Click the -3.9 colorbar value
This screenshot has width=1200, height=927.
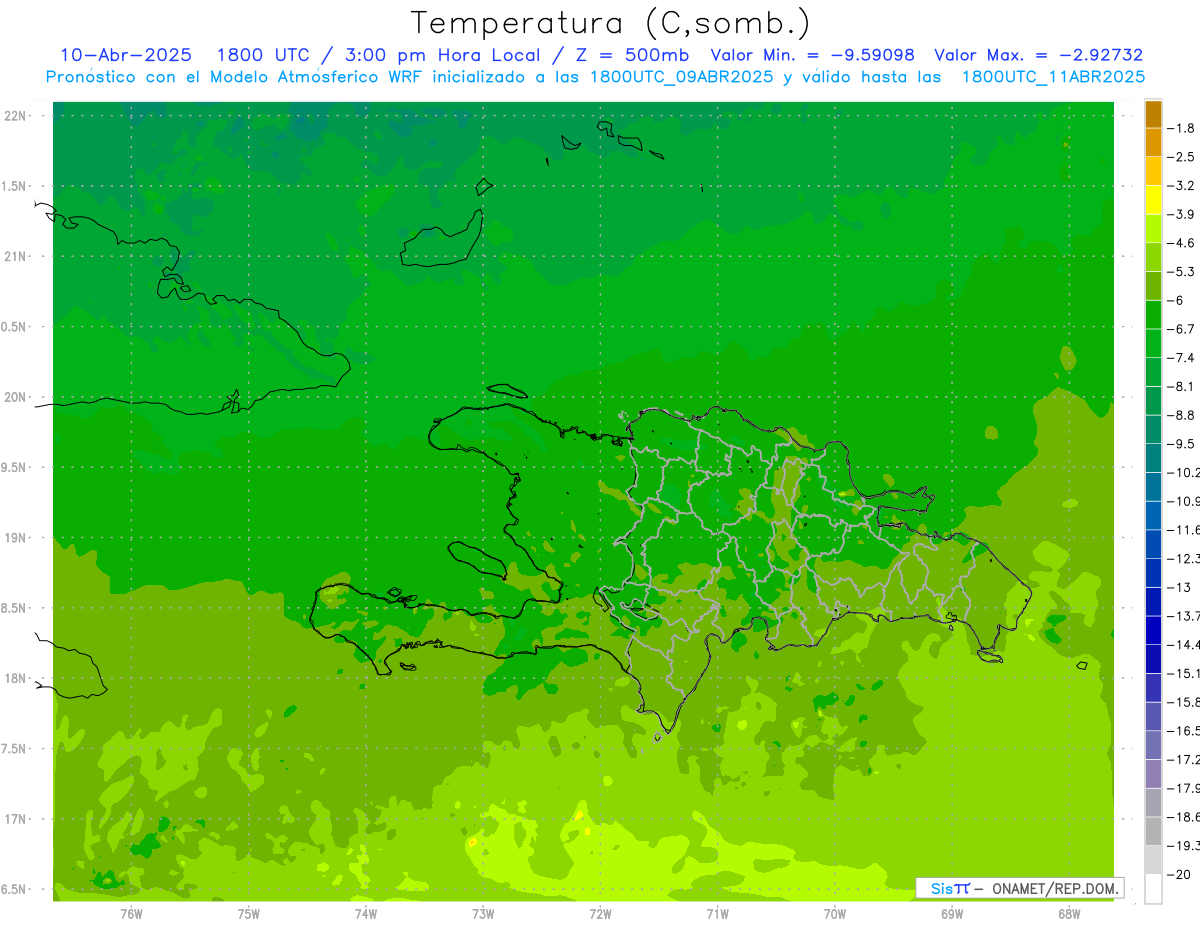1182,214
